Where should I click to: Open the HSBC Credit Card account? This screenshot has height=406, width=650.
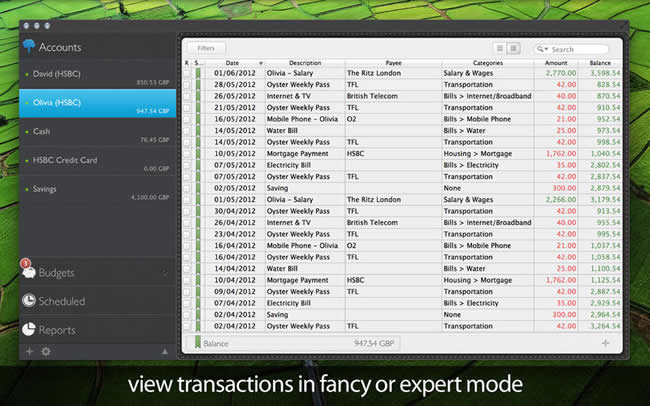97,160
